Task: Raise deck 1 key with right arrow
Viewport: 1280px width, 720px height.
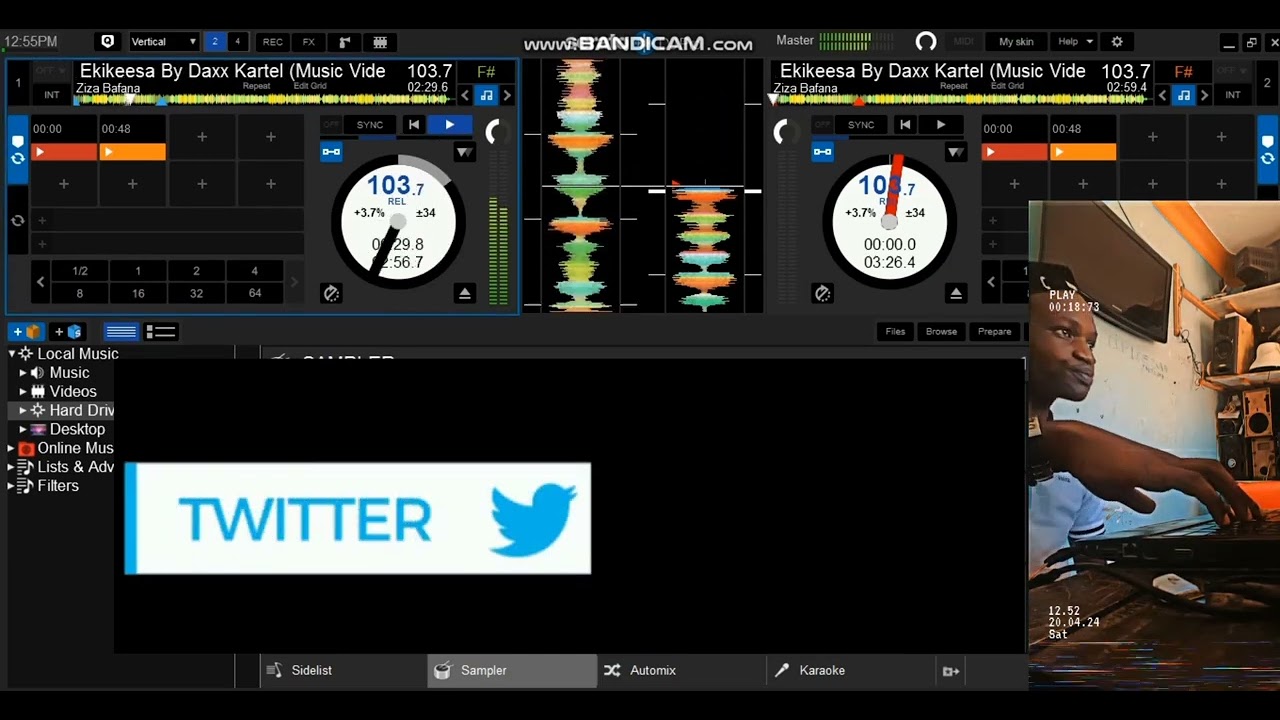Action: click(507, 96)
